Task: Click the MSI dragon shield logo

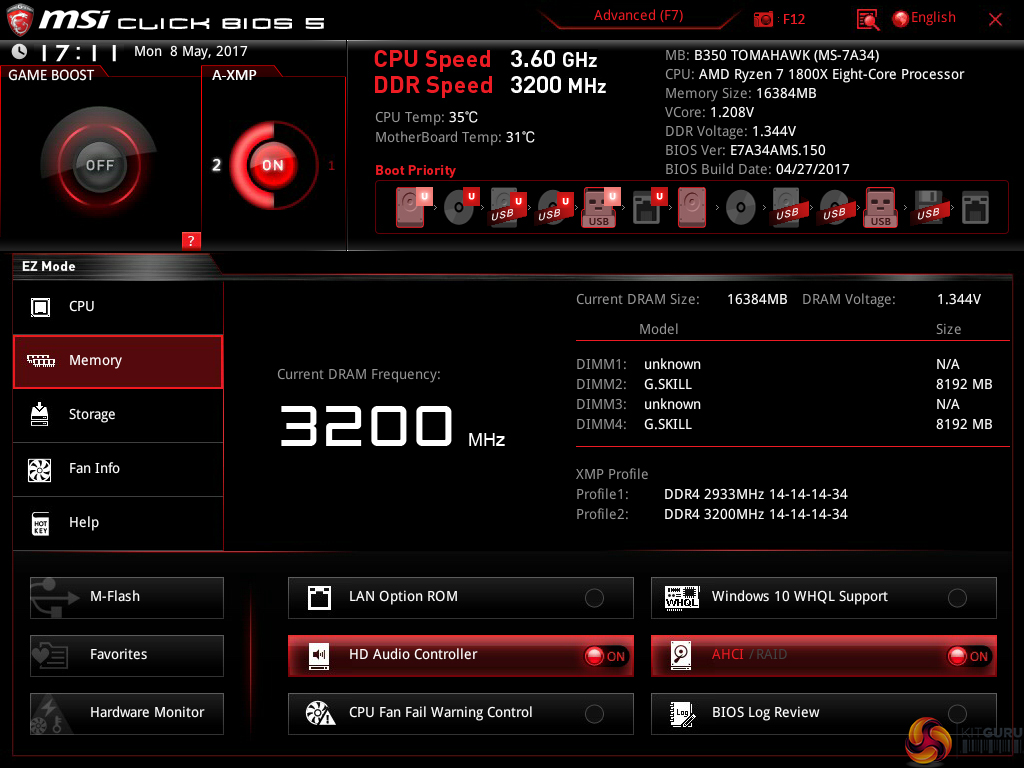Action: pyautogui.click(x=20, y=20)
